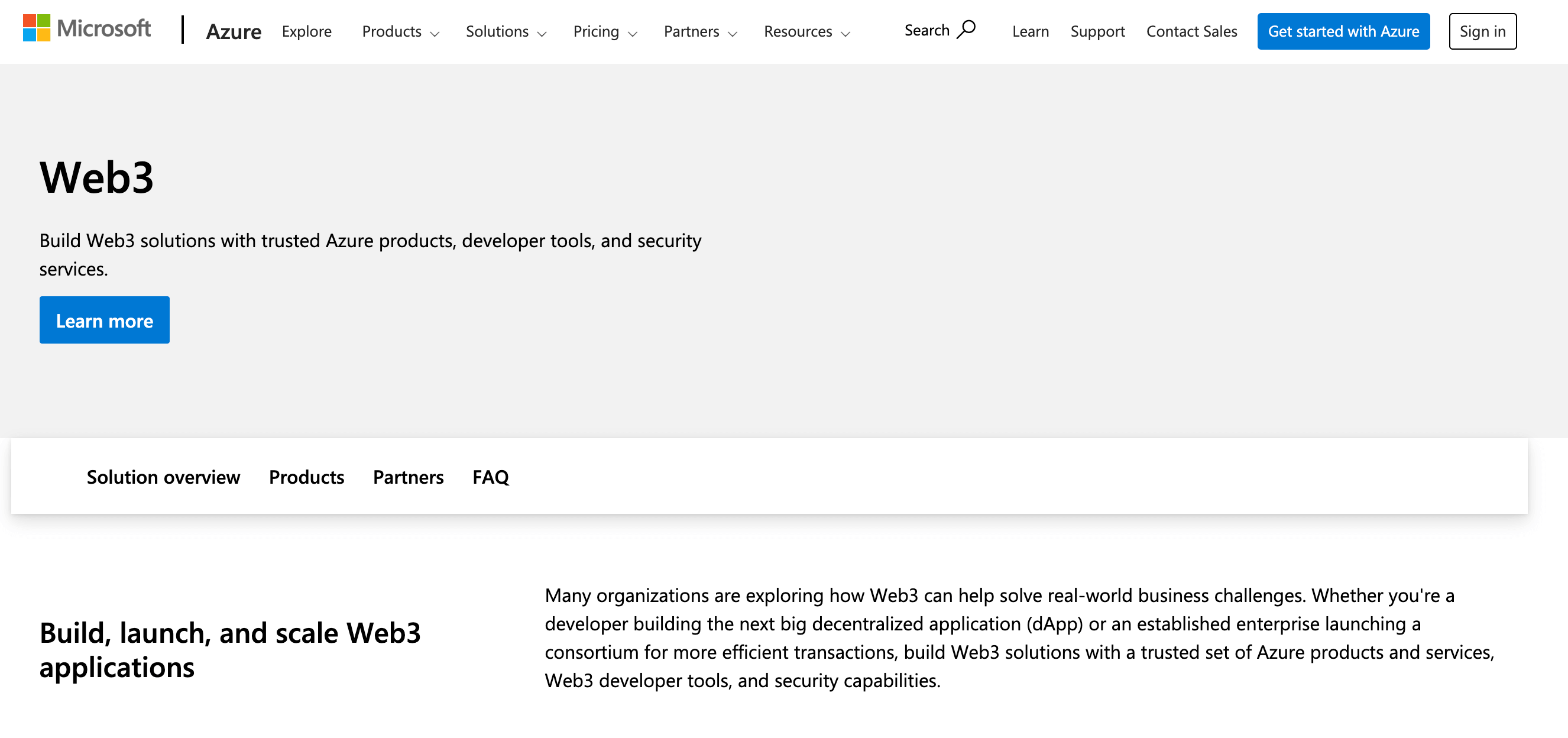Click the Search text label

click(x=926, y=30)
